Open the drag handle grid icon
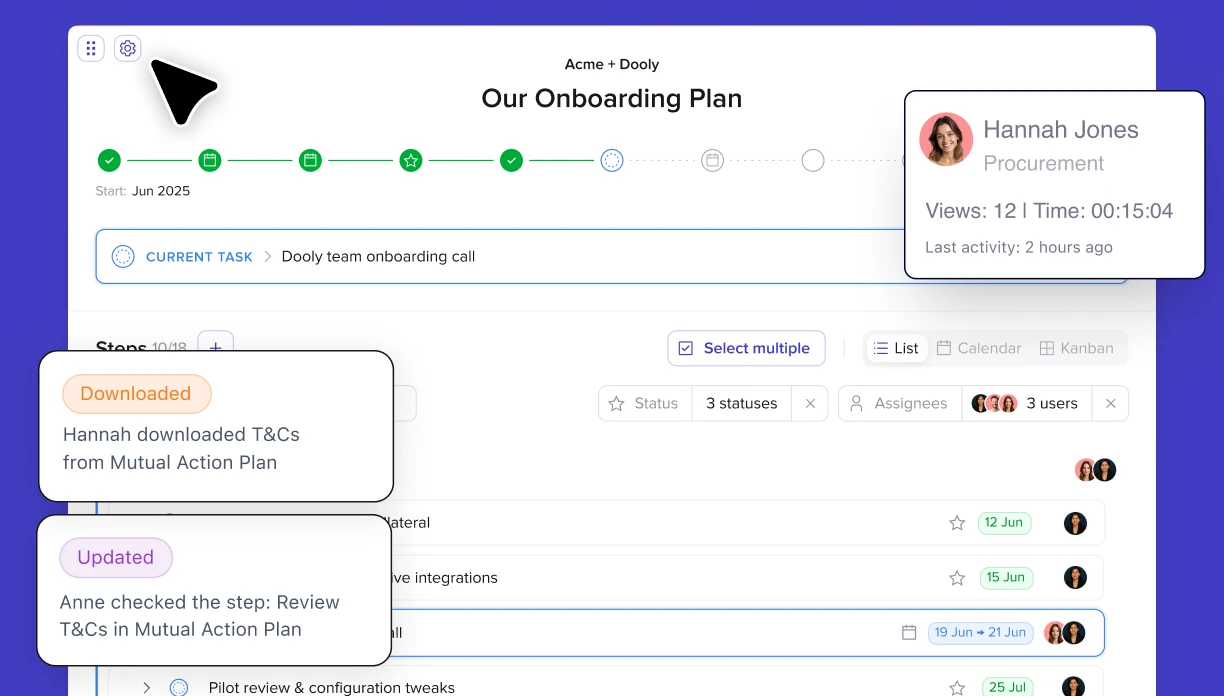The image size is (1224, 696). tap(91, 48)
